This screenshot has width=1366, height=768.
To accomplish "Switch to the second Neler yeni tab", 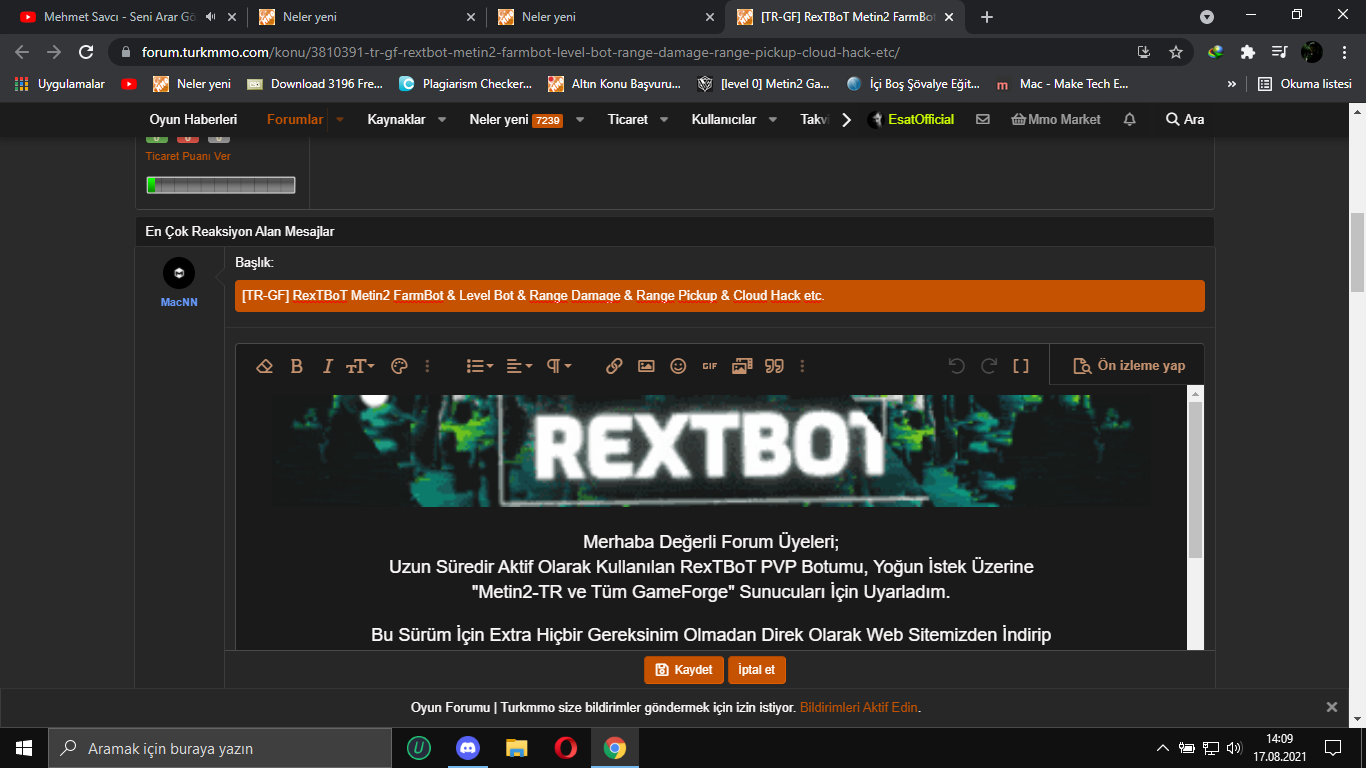I will (606, 17).
